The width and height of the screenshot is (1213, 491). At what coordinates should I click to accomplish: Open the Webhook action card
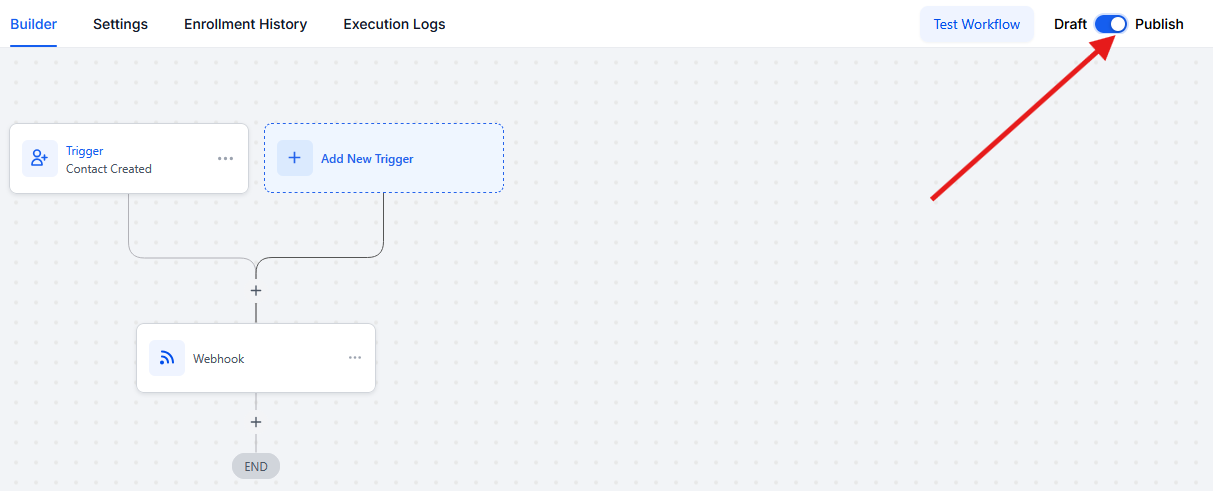click(256, 358)
